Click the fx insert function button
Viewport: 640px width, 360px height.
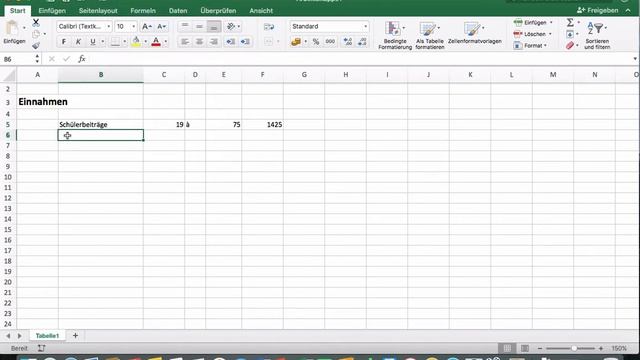point(82,59)
